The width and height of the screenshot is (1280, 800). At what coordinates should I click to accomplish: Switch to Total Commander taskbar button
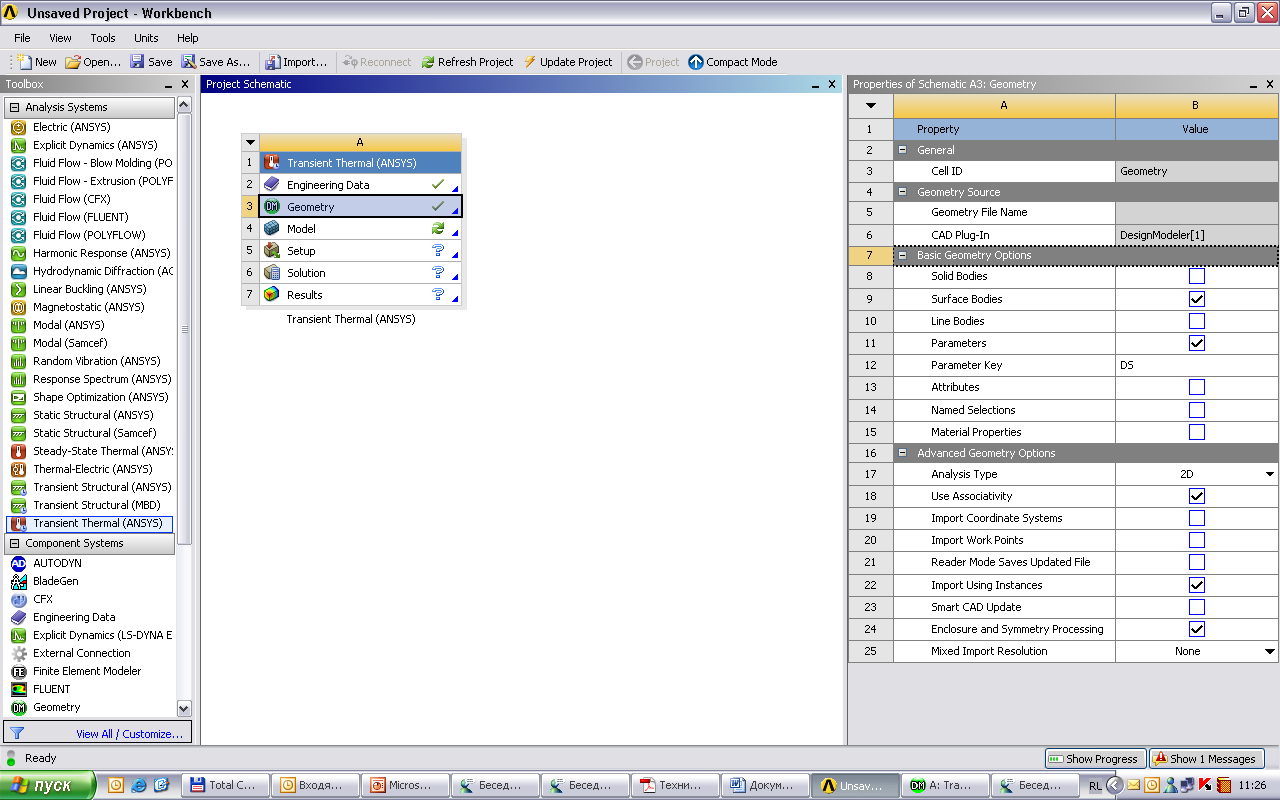[x=224, y=785]
